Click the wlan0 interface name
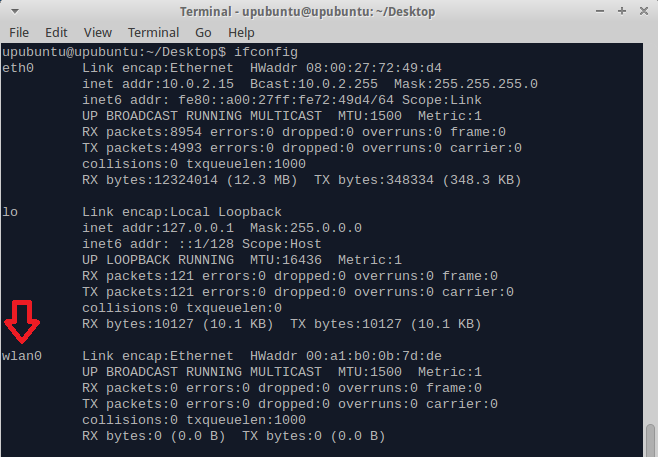Screen dimensions: 658x457 coord(21,356)
